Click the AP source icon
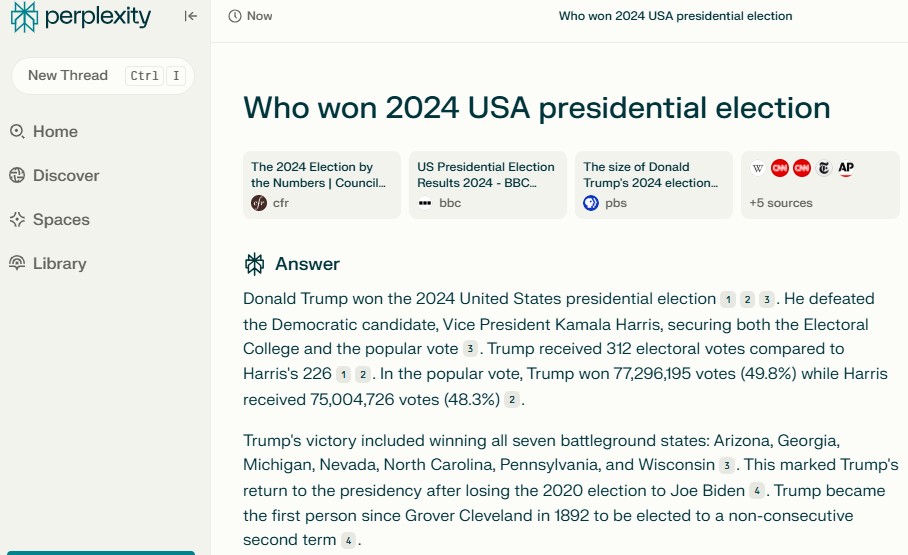 (846, 168)
